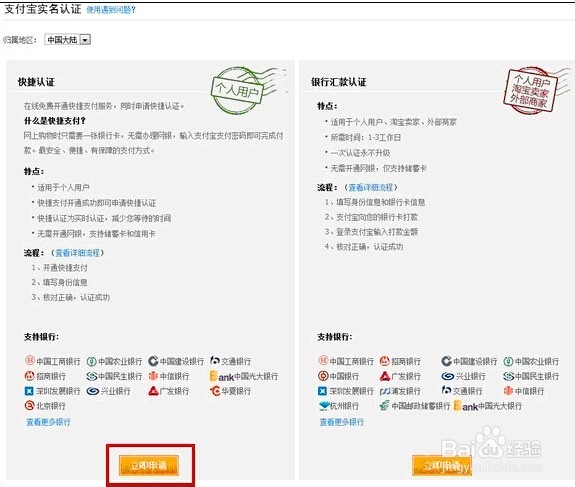The image size is (575, 487).
Task: Pick 中国光大银行 icon in 银行汇款认证 panel
Action: tap(465, 406)
